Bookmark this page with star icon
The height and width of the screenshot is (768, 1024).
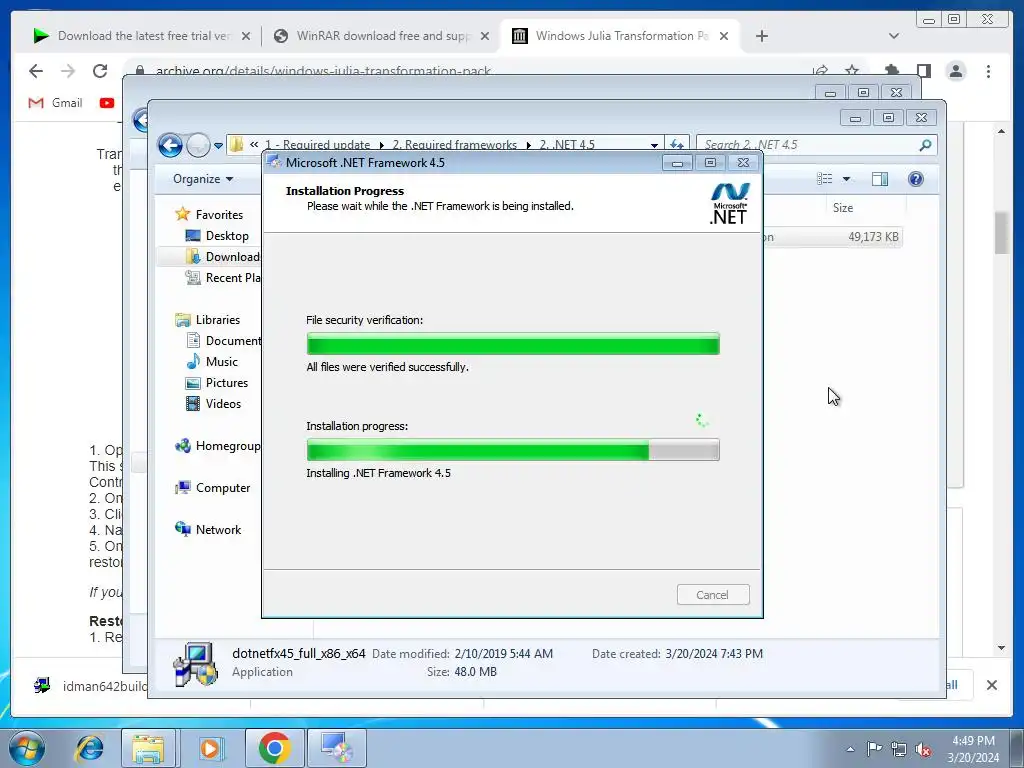(x=852, y=70)
